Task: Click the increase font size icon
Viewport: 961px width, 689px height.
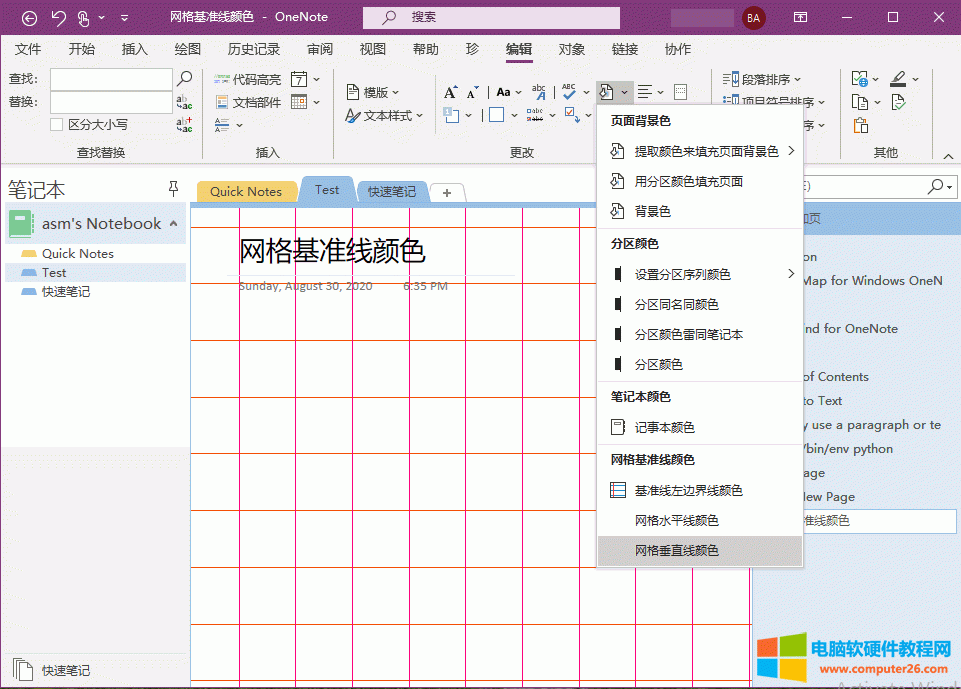Action: [451, 92]
